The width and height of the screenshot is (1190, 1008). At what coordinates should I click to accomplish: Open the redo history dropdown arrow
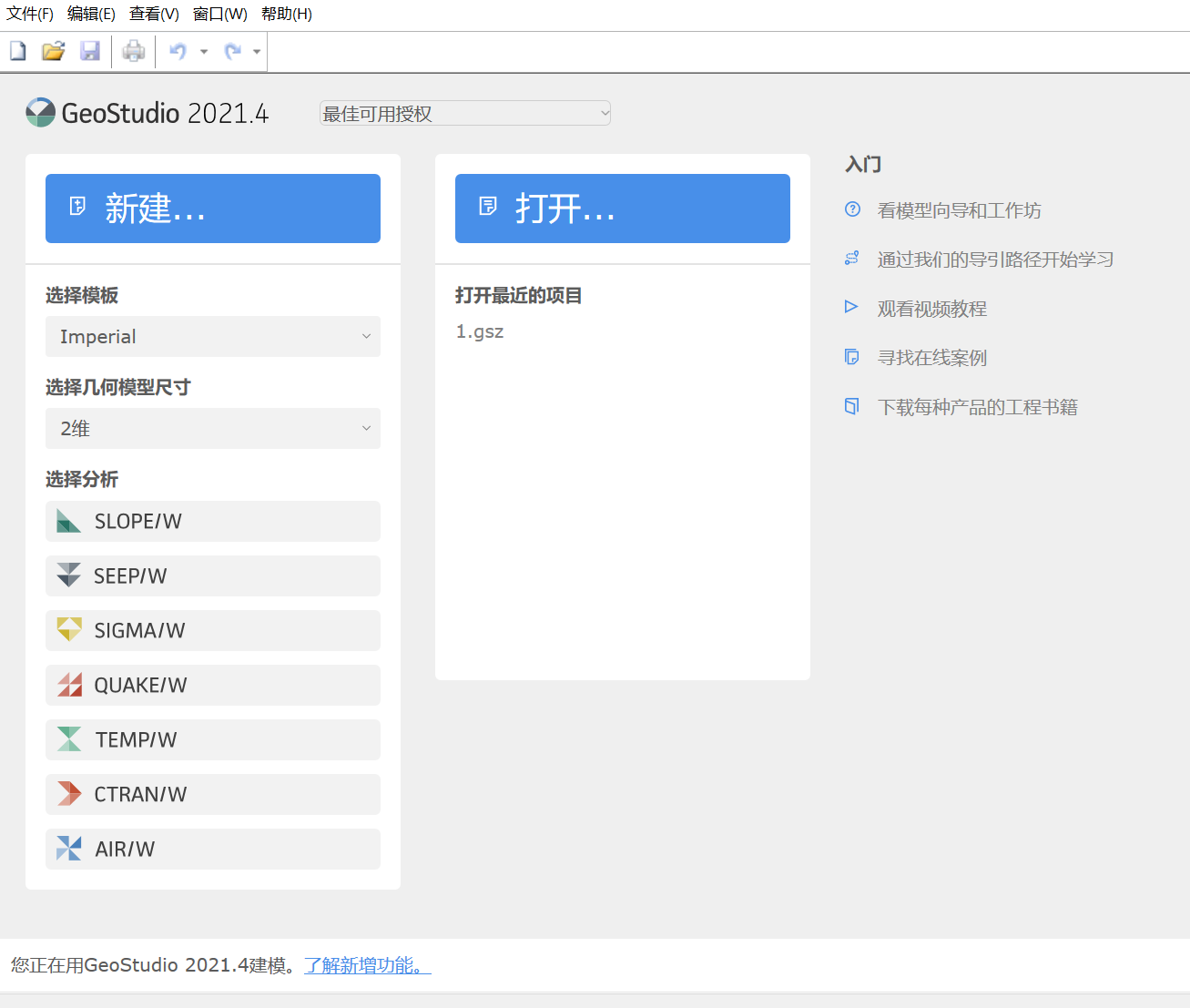coord(258,52)
